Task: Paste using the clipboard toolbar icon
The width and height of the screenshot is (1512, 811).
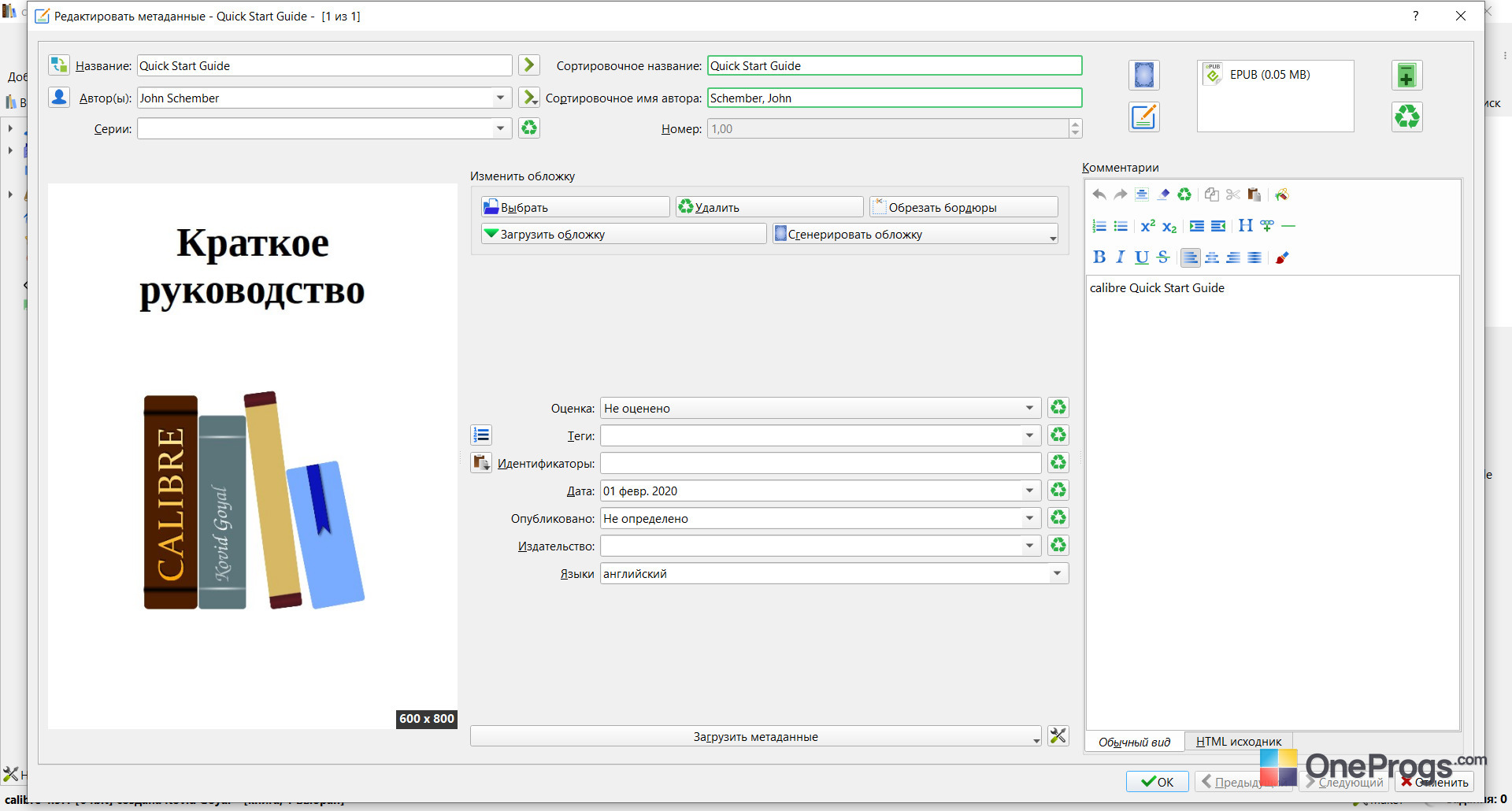Action: pos(1254,194)
